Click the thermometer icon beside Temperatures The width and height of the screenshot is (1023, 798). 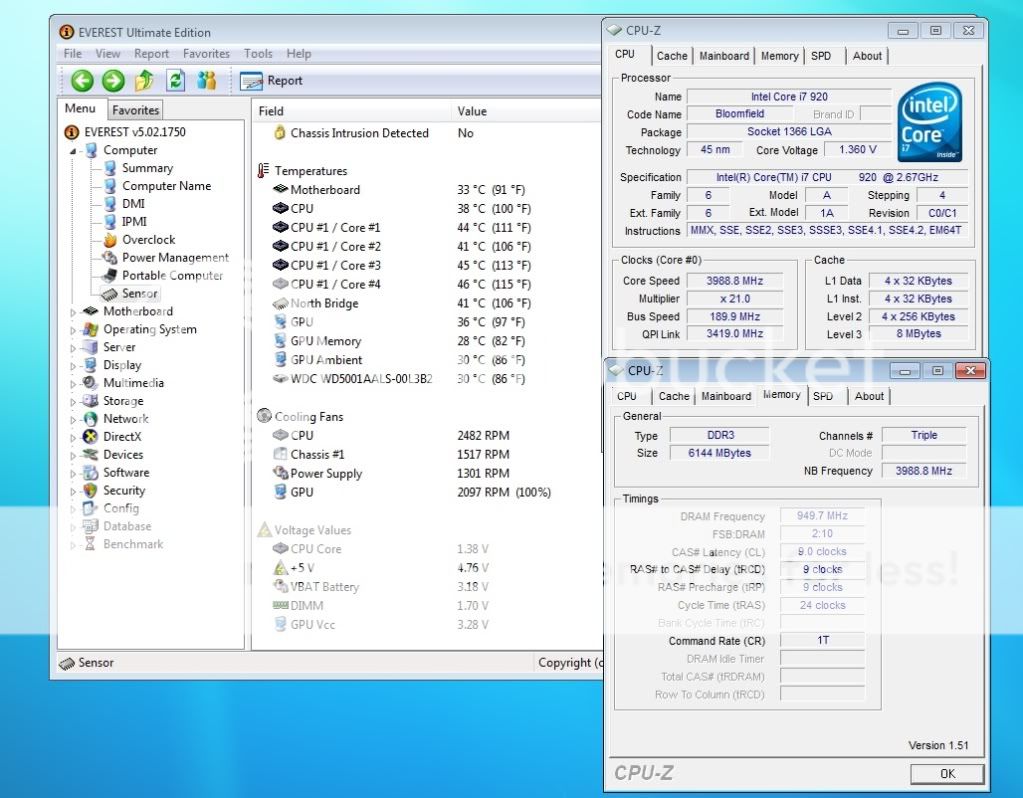click(264, 171)
